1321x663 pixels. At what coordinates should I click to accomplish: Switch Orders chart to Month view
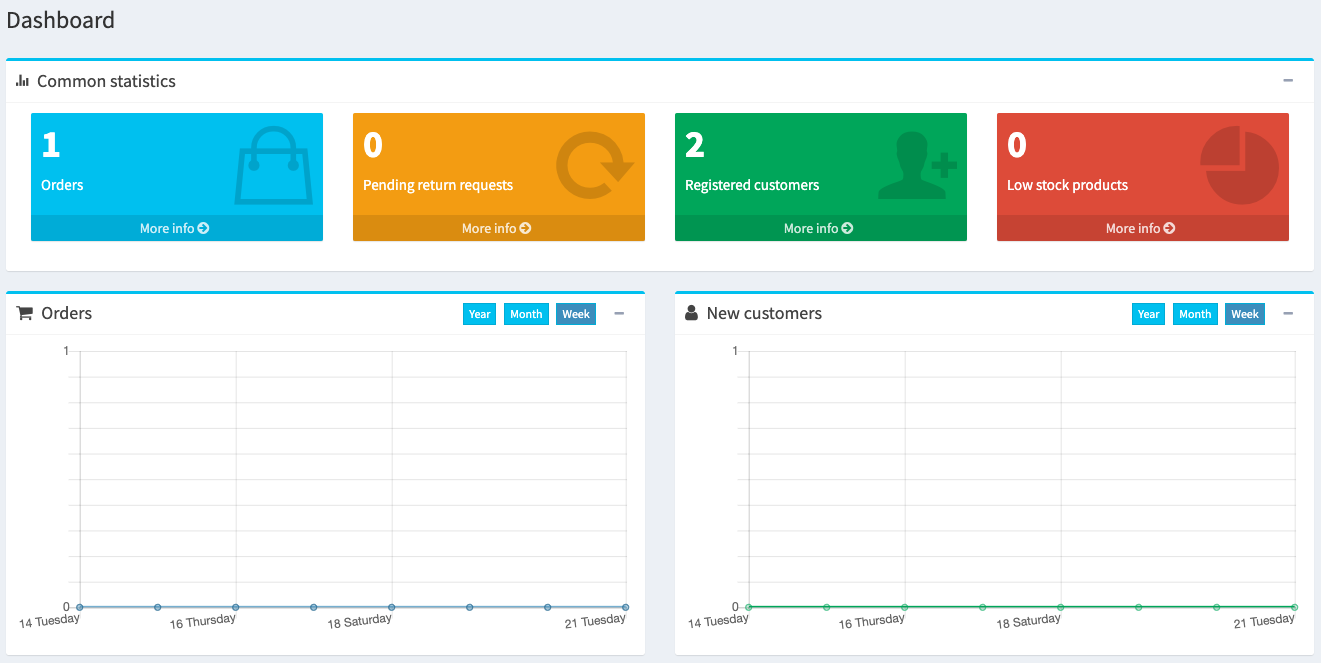pyautogui.click(x=526, y=314)
